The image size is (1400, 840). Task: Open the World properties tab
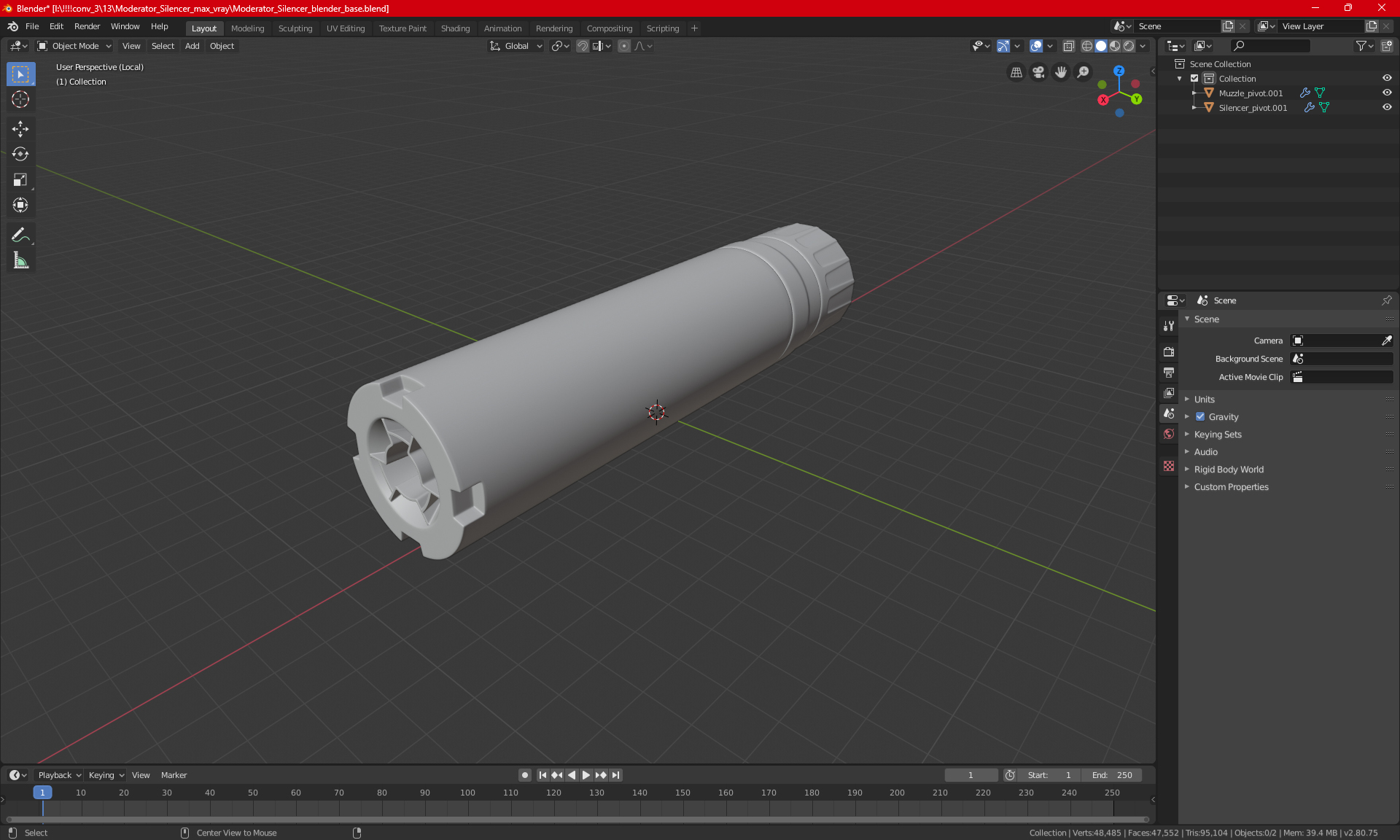[1169, 434]
